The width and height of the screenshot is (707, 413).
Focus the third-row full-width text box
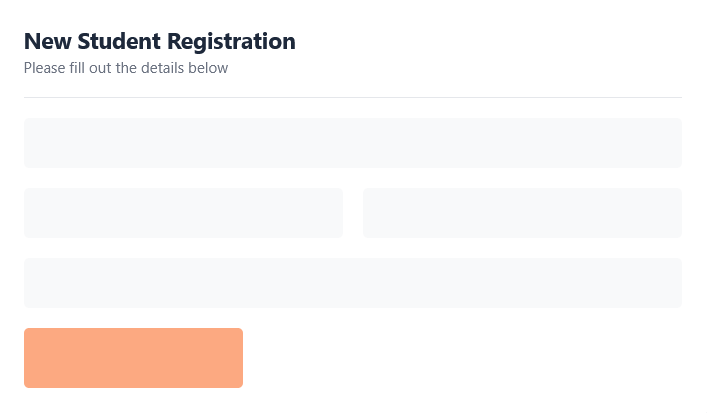[352, 283]
